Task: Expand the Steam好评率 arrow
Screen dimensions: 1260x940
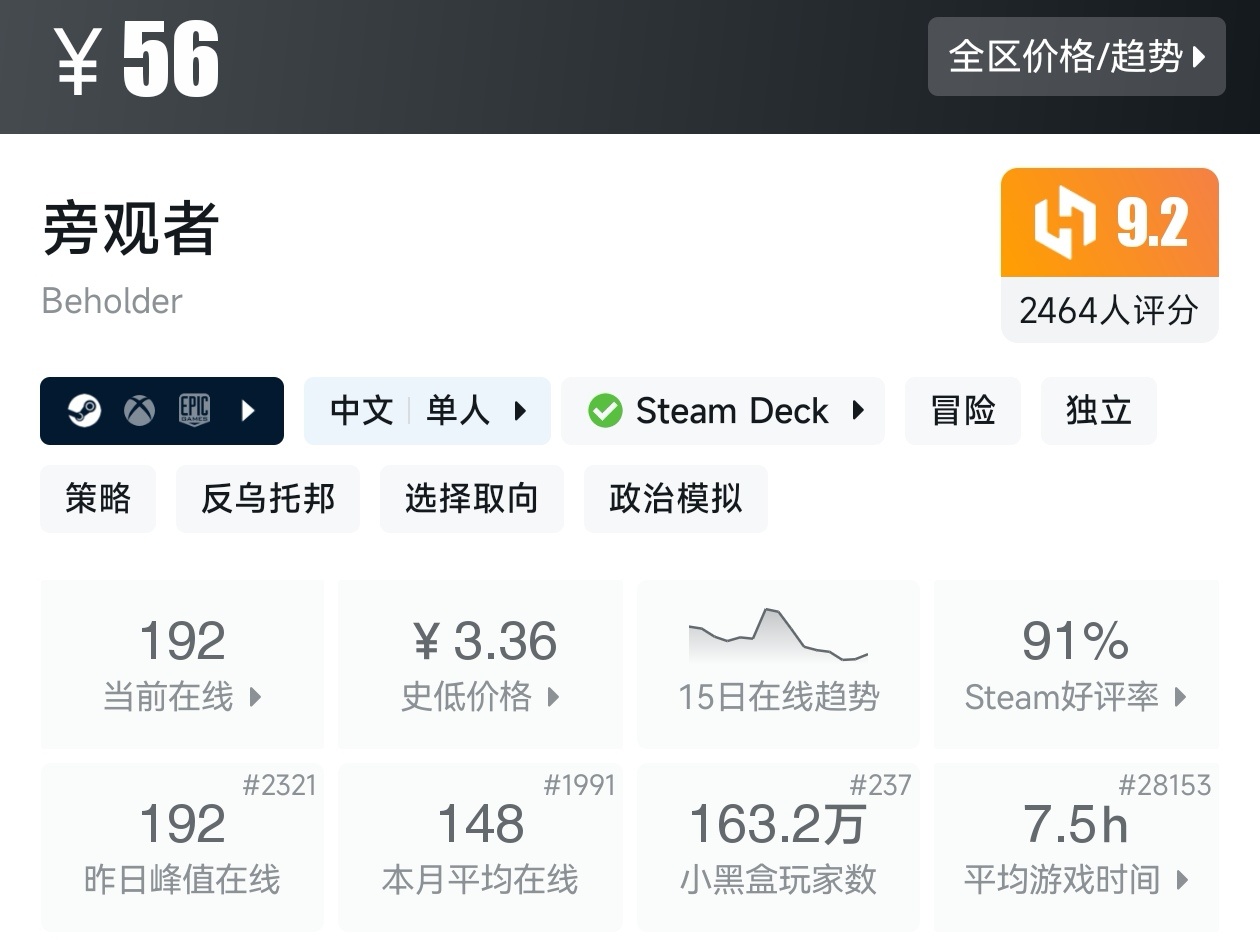Action: tap(1181, 697)
